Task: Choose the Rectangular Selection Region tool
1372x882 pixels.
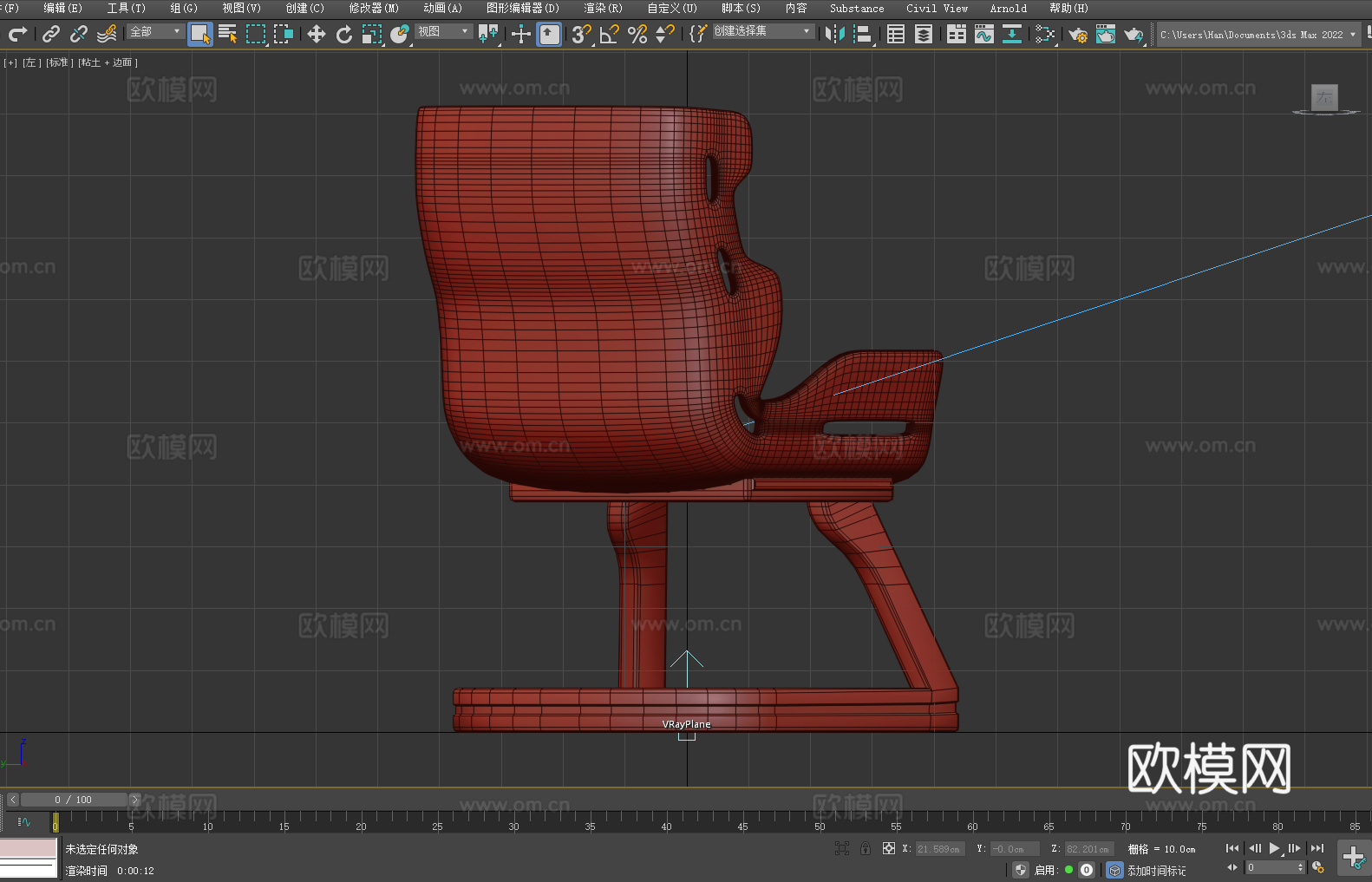Action: pos(256,34)
